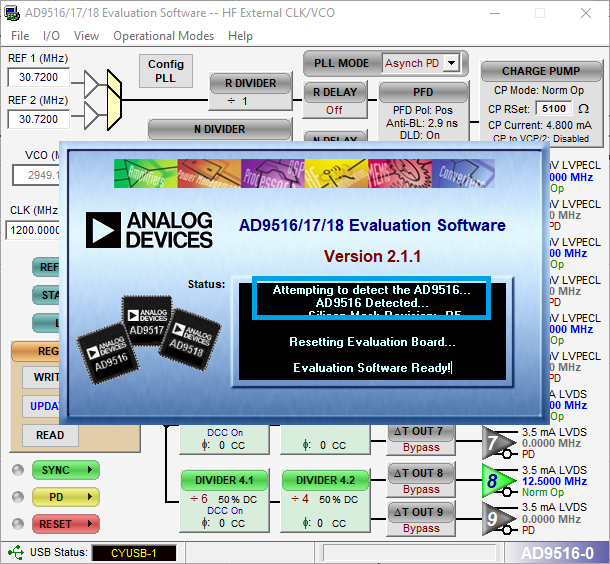
Task: Click the yellow PD button
Action: click(x=66, y=497)
